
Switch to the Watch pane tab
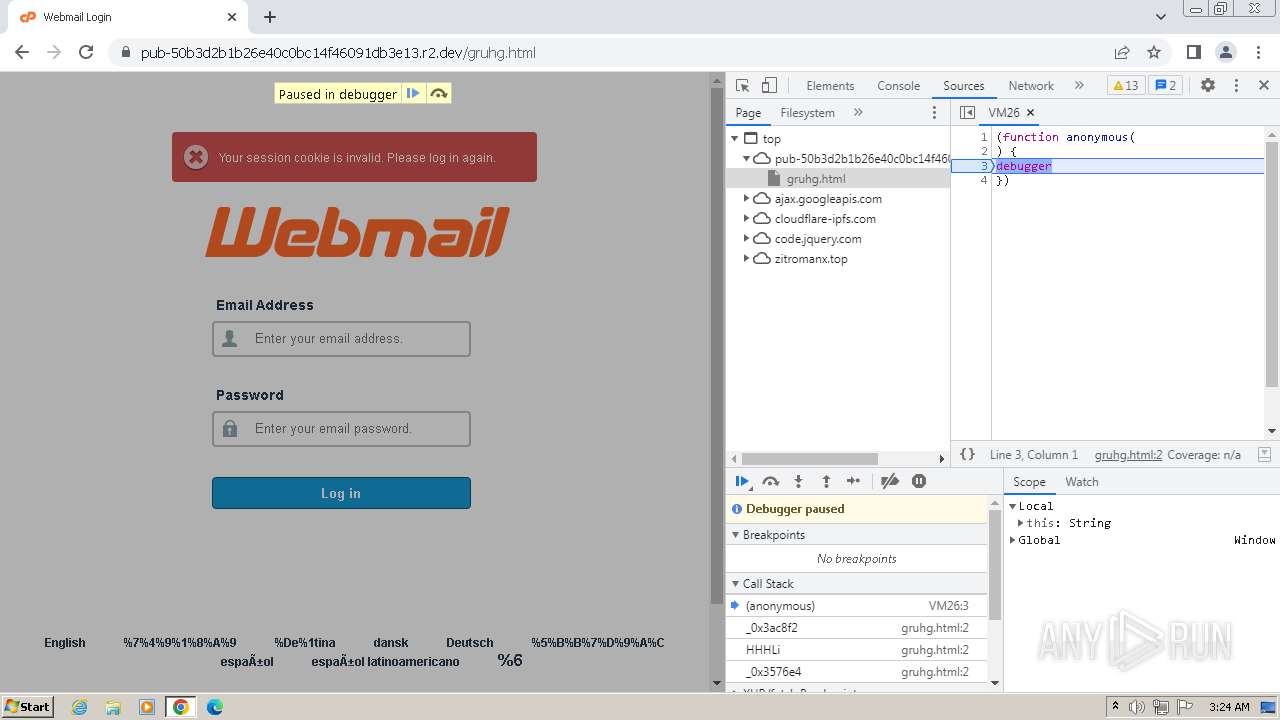tap(1082, 482)
